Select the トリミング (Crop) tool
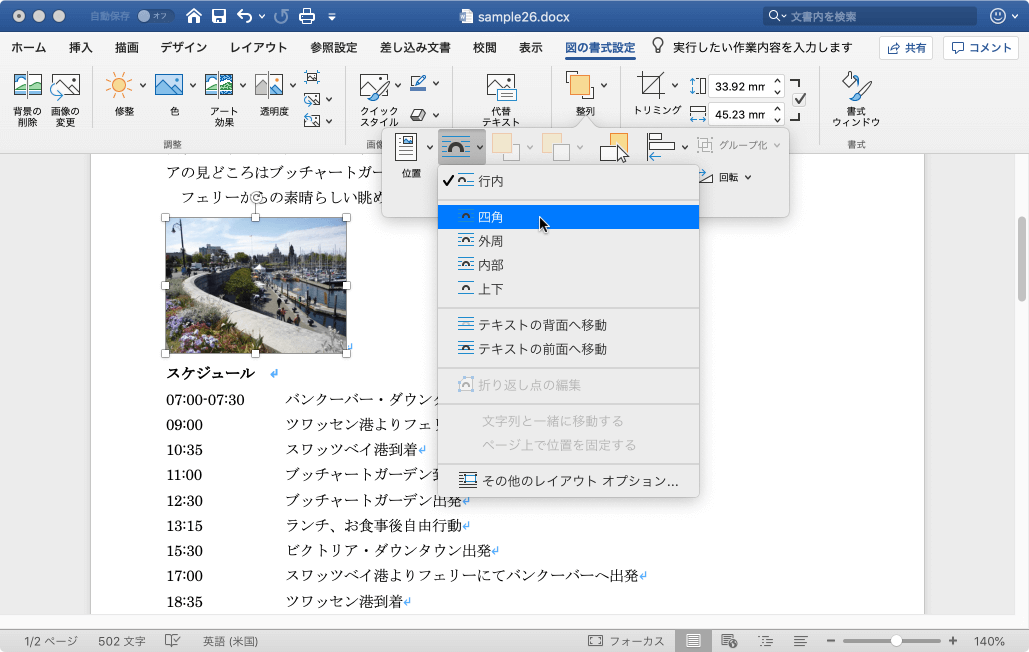The height and width of the screenshot is (652, 1029). [651, 85]
